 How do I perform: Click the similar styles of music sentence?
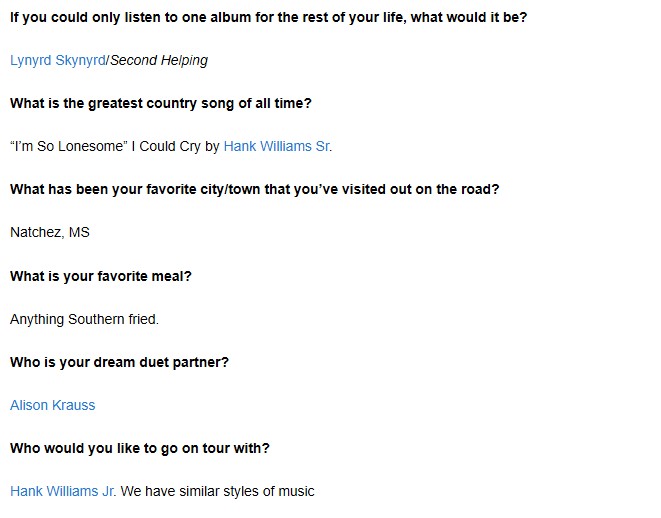(x=218, y=491)
